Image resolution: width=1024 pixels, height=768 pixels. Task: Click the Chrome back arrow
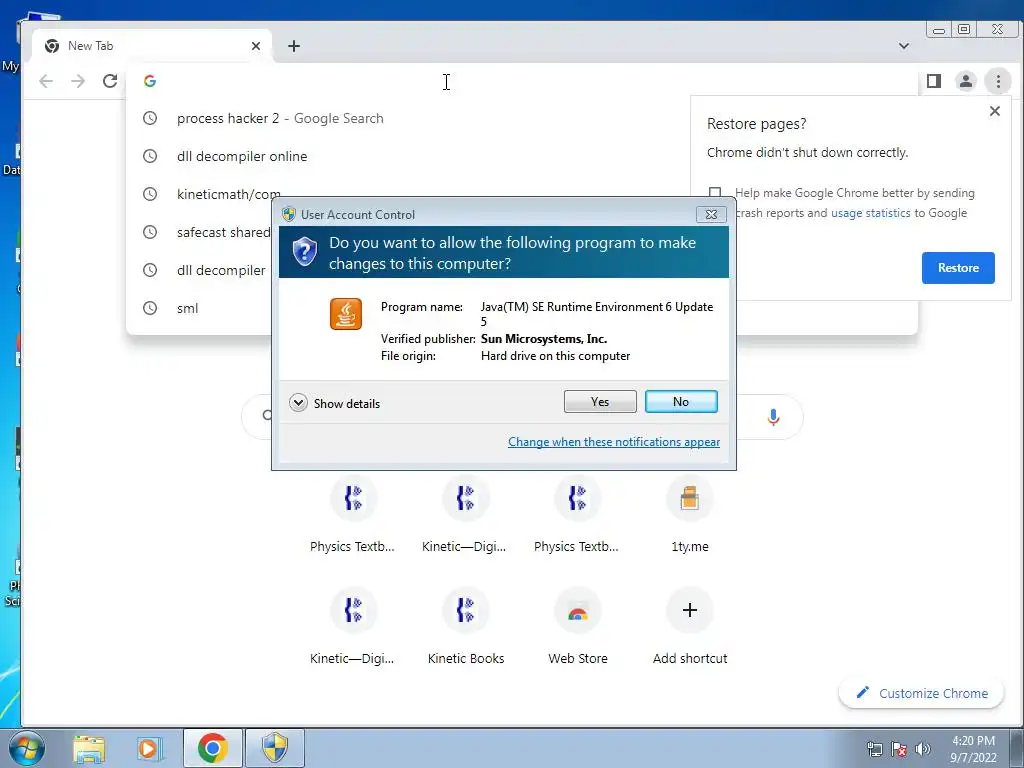click(46, 81)
